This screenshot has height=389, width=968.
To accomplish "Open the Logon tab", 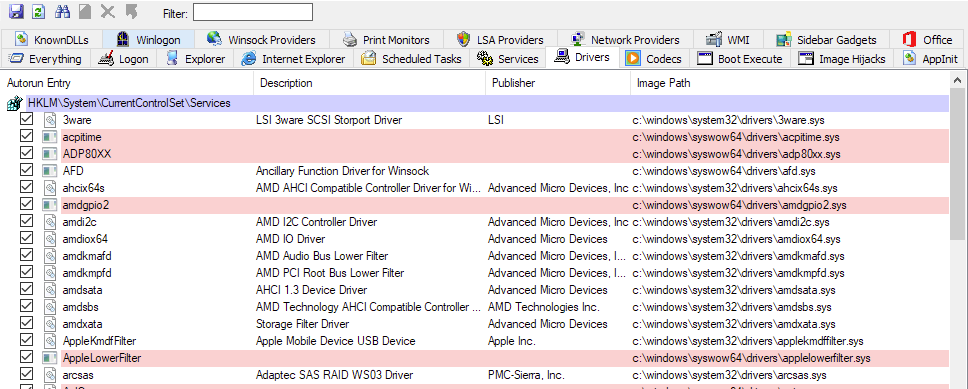I will click(x=124, y=59).
